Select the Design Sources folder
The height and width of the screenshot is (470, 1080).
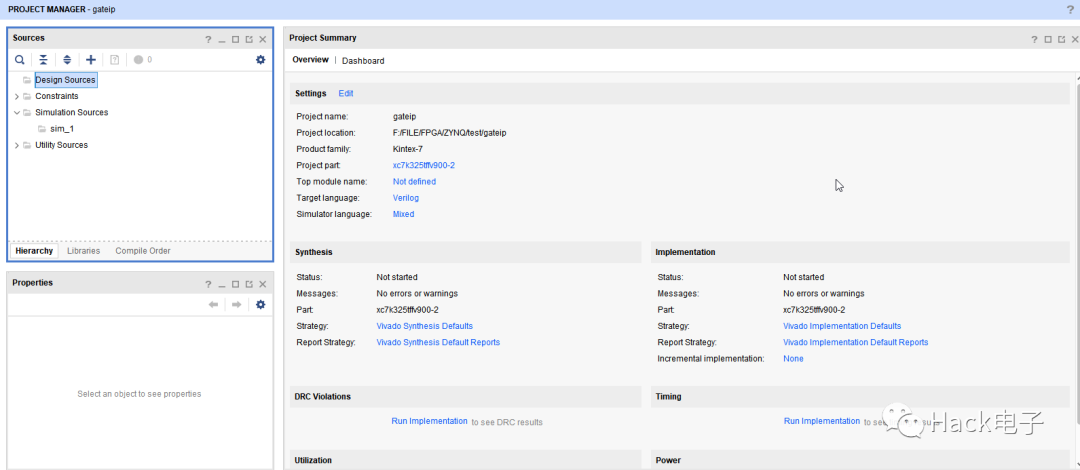pos(65,80)
